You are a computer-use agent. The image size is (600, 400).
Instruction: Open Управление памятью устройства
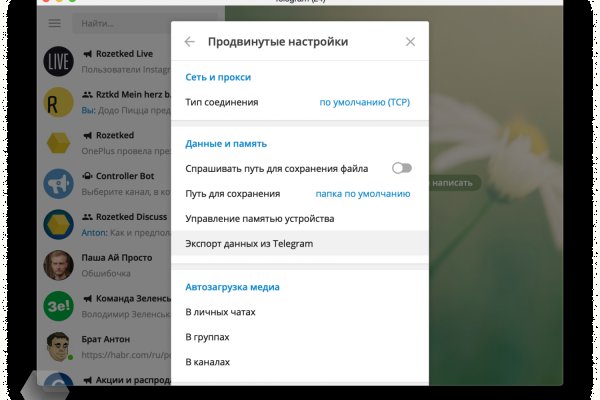tap(260, 218)
